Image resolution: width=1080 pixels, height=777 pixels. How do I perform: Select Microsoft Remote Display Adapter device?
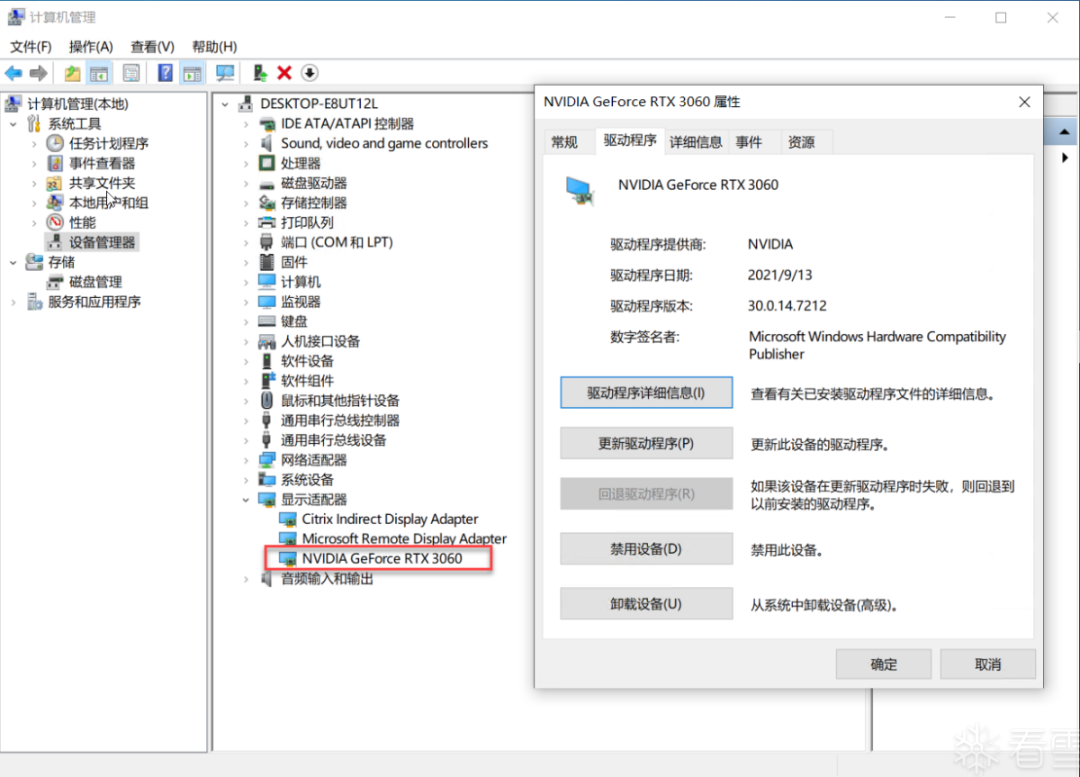pyautogui.click(x=404, y=539)
